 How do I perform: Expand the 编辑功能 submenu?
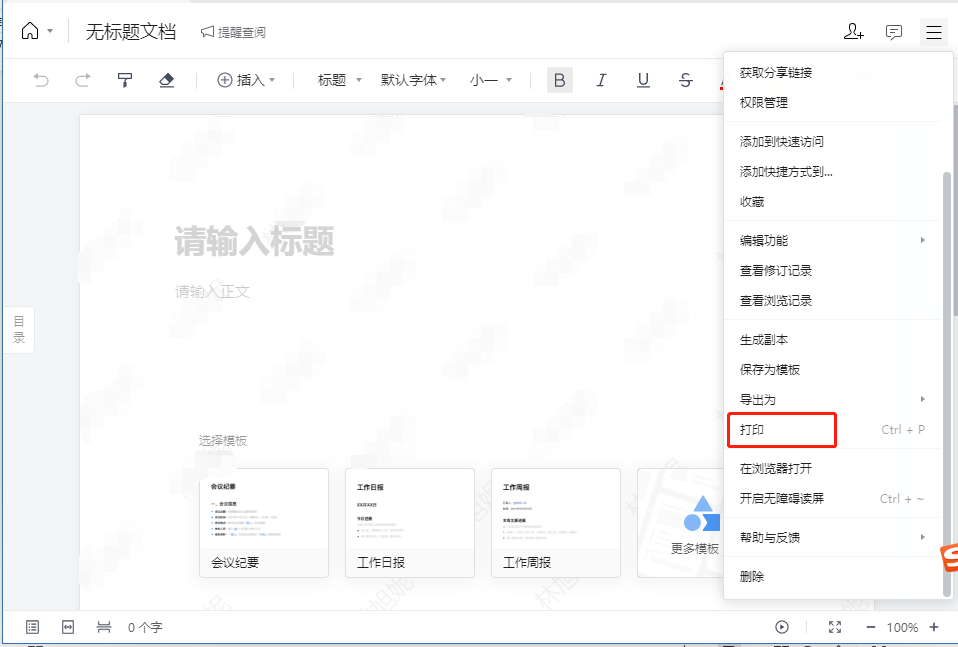coord(833,241)
